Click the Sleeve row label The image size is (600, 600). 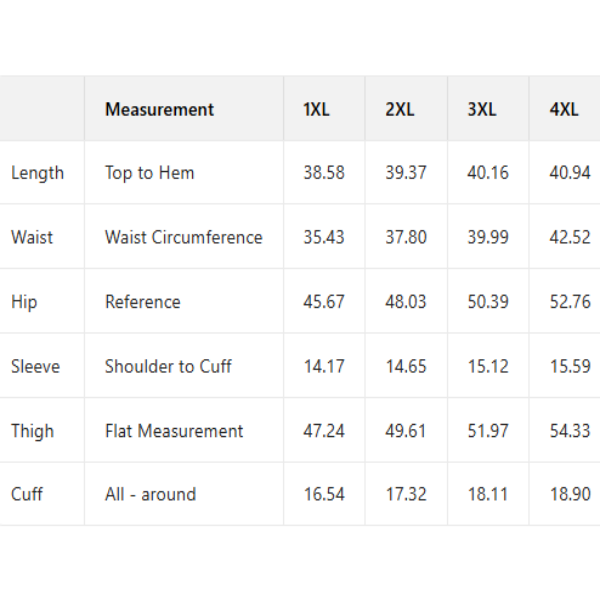[x=35, y=367]
